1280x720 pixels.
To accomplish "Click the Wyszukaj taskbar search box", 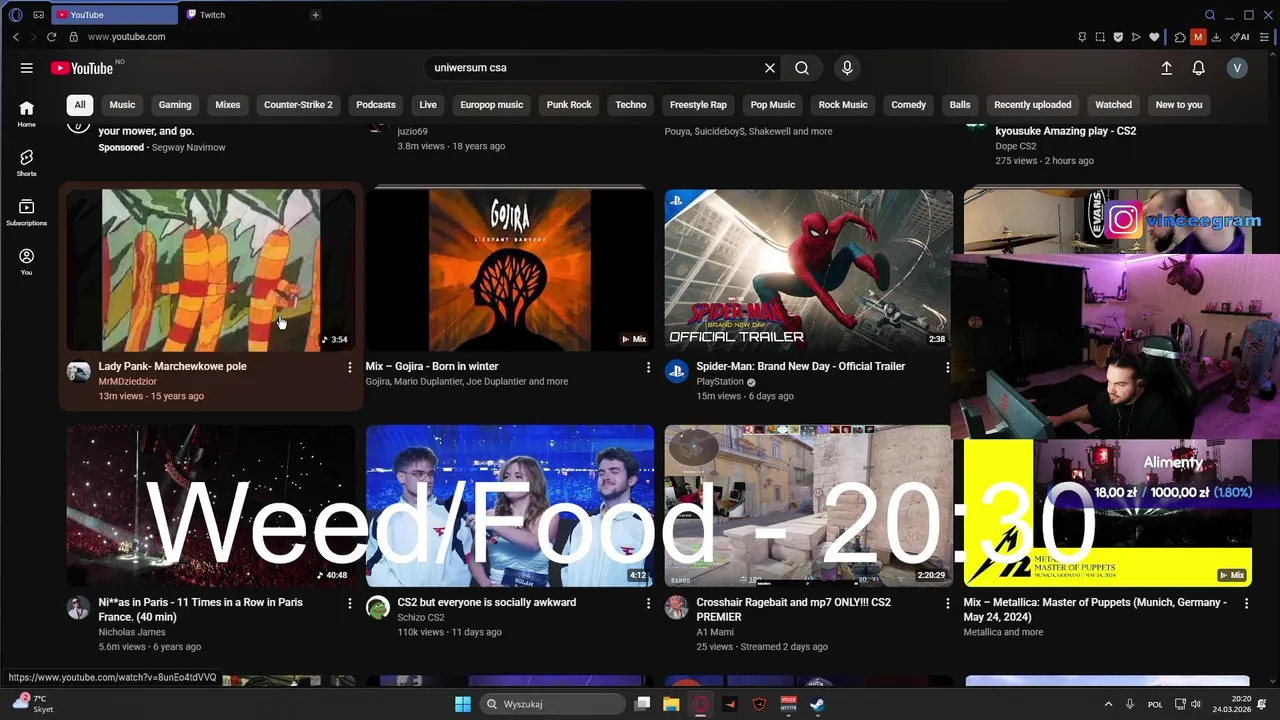I will 553,704.
